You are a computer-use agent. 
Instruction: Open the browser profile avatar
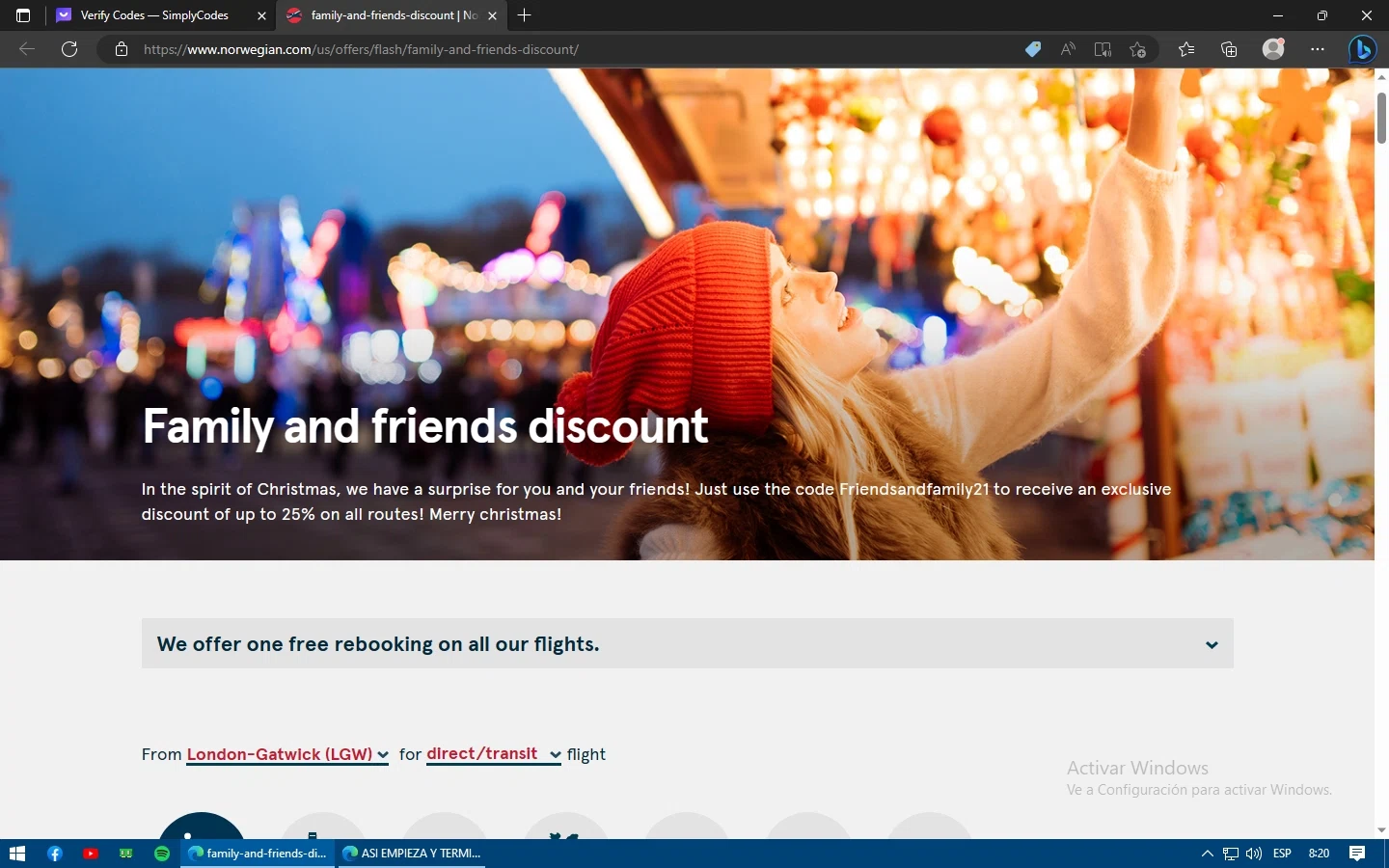tap(1274, 48)
